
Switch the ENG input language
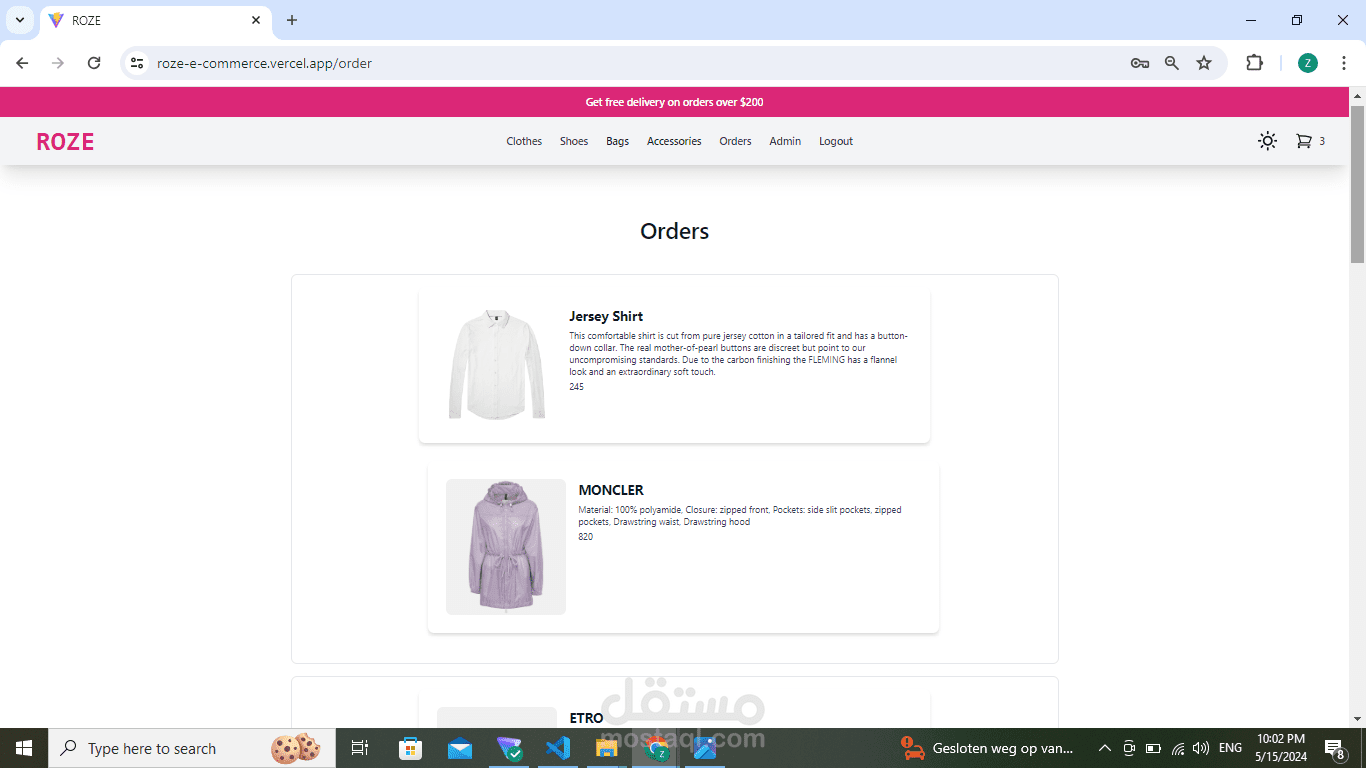(1230, 748)
